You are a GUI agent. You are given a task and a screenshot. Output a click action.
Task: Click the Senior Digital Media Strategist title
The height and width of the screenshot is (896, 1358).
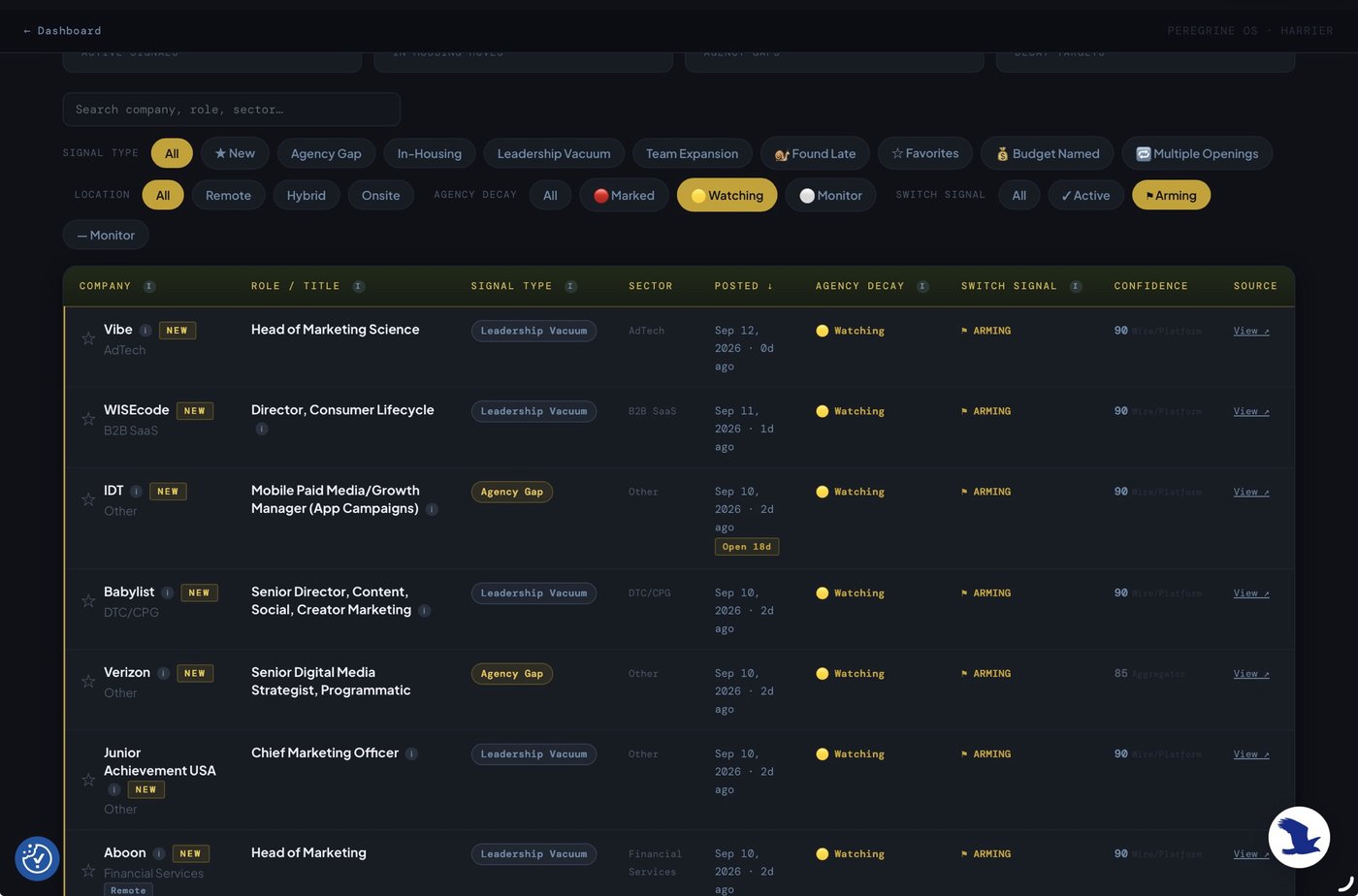click(x=331, y=682)
